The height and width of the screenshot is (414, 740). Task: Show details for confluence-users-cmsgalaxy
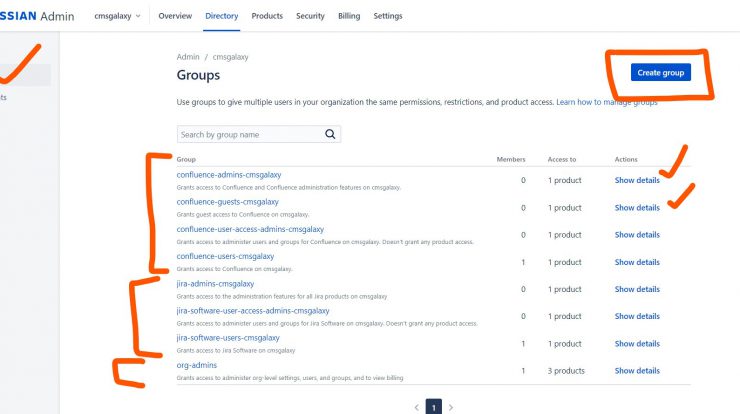pos(637,262)
